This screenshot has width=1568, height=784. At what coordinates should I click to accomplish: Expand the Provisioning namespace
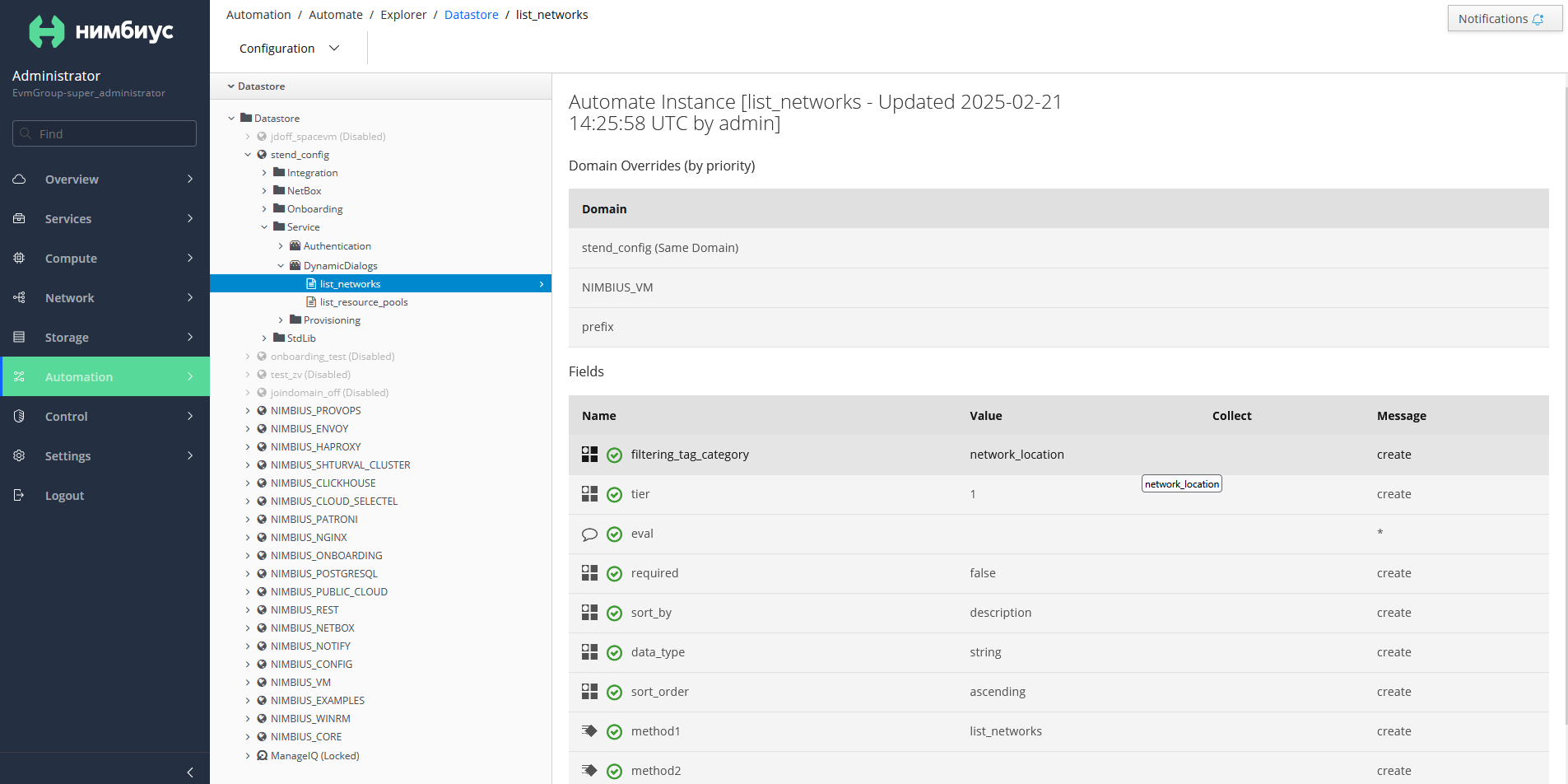281,320
